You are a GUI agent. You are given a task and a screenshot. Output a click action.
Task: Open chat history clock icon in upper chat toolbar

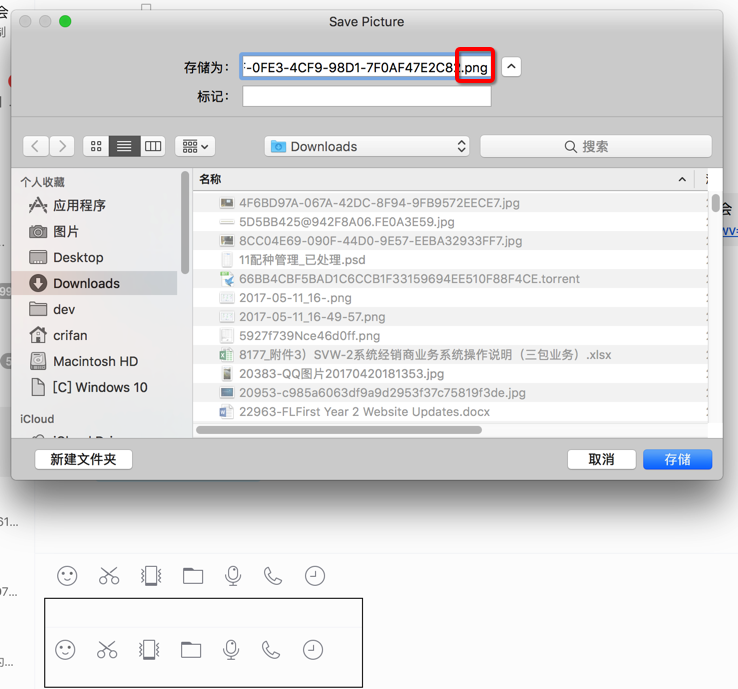(x=315, y=576)
